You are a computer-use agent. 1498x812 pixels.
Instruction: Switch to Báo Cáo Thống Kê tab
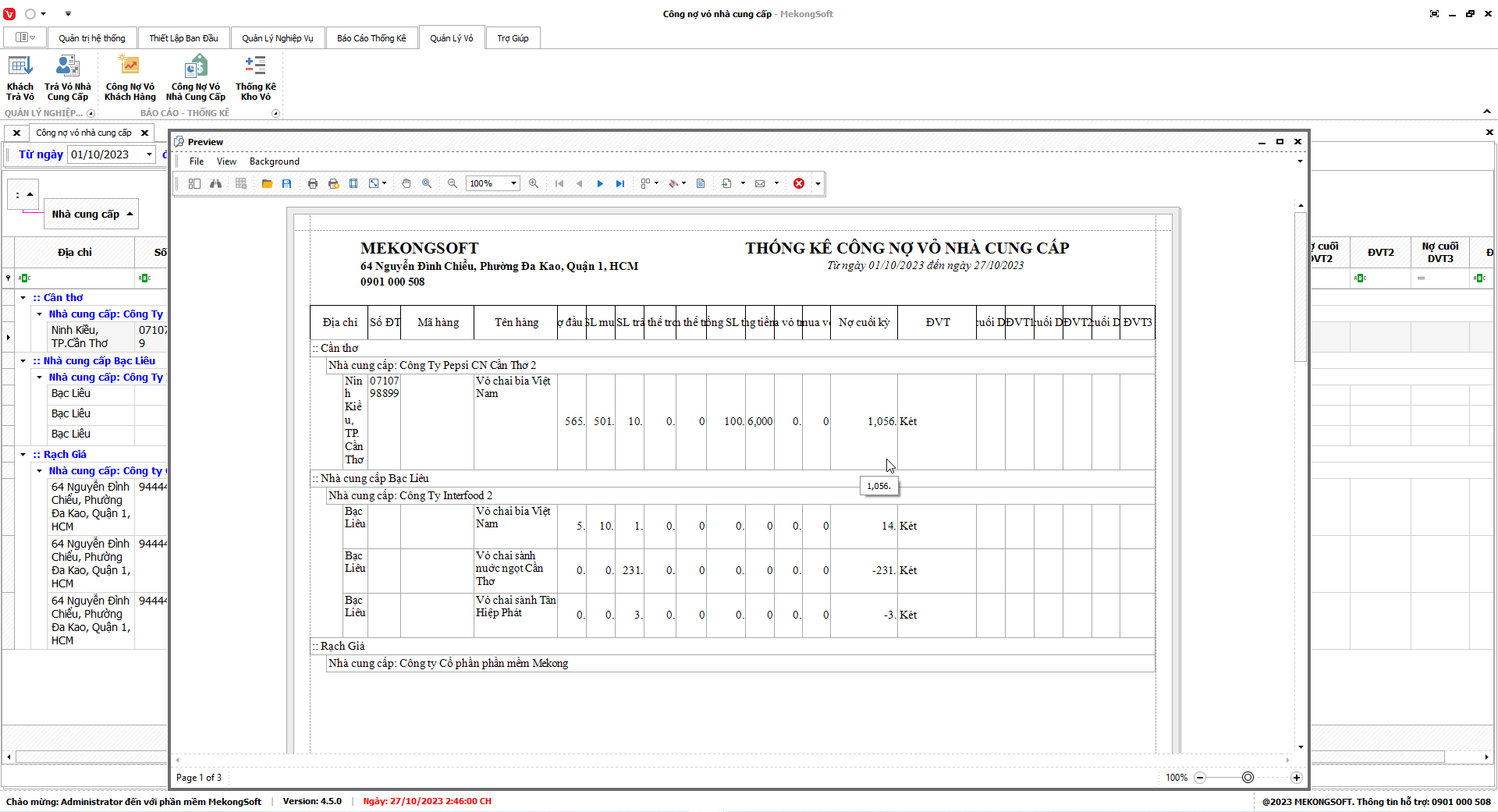coord(371,38)
